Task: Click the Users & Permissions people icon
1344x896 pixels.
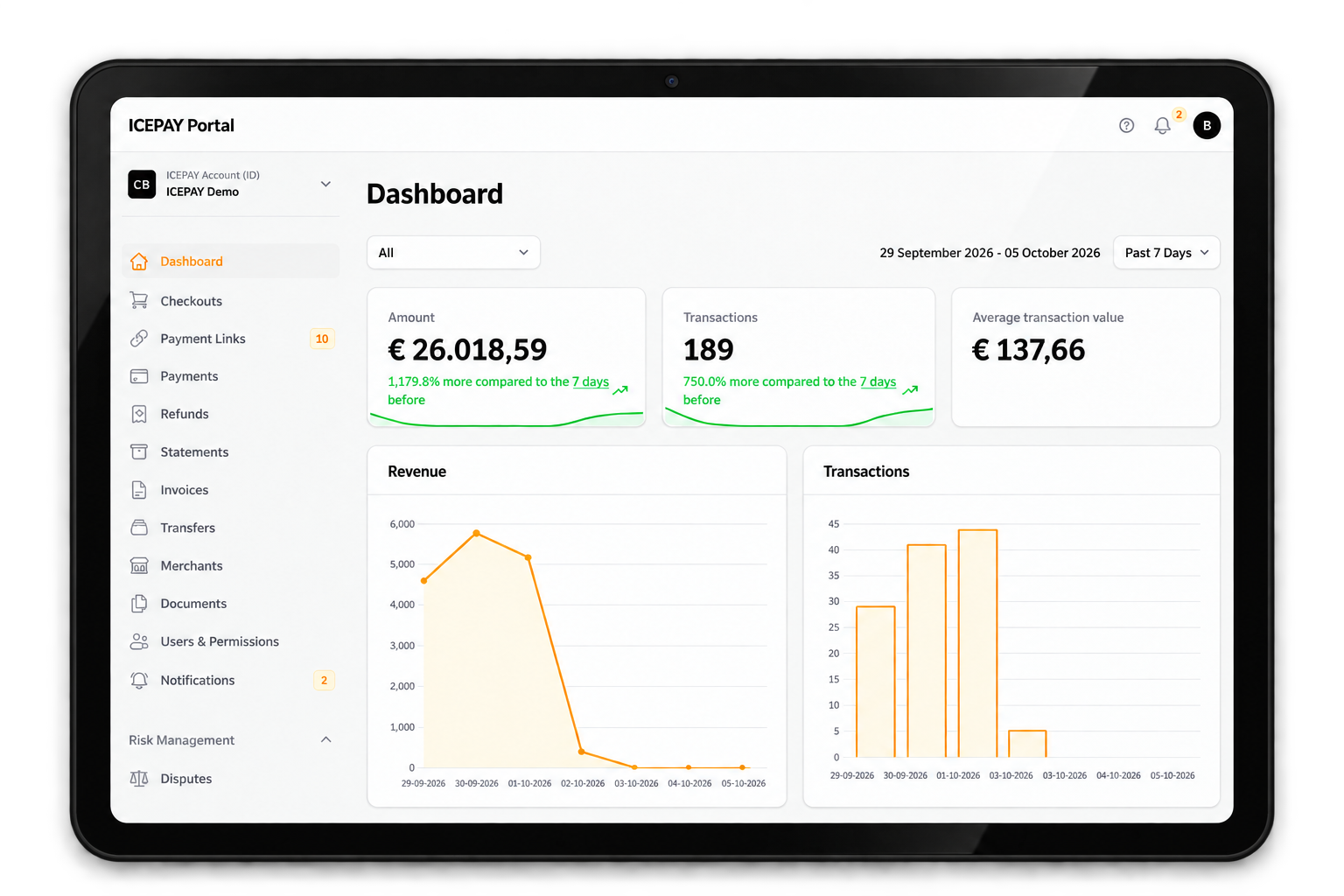Action: pos(139,641)
